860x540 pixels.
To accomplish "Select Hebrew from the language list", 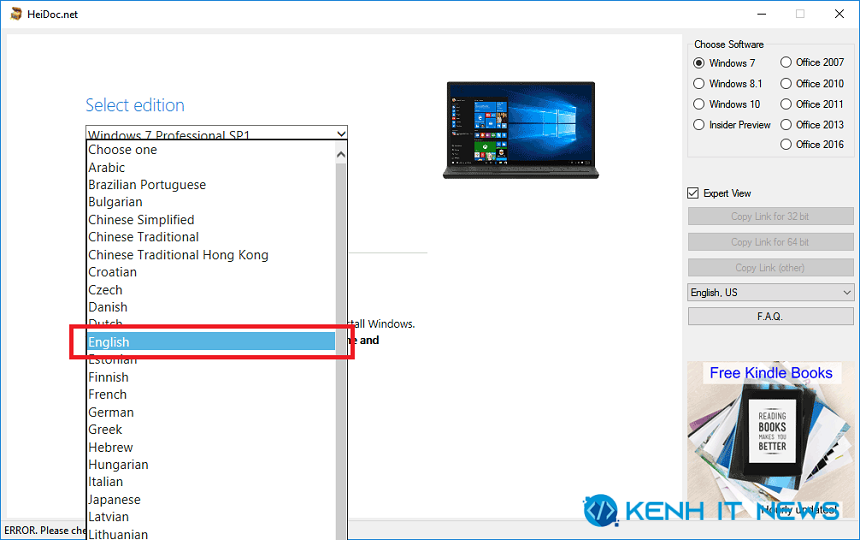I will tap(211, 447).
